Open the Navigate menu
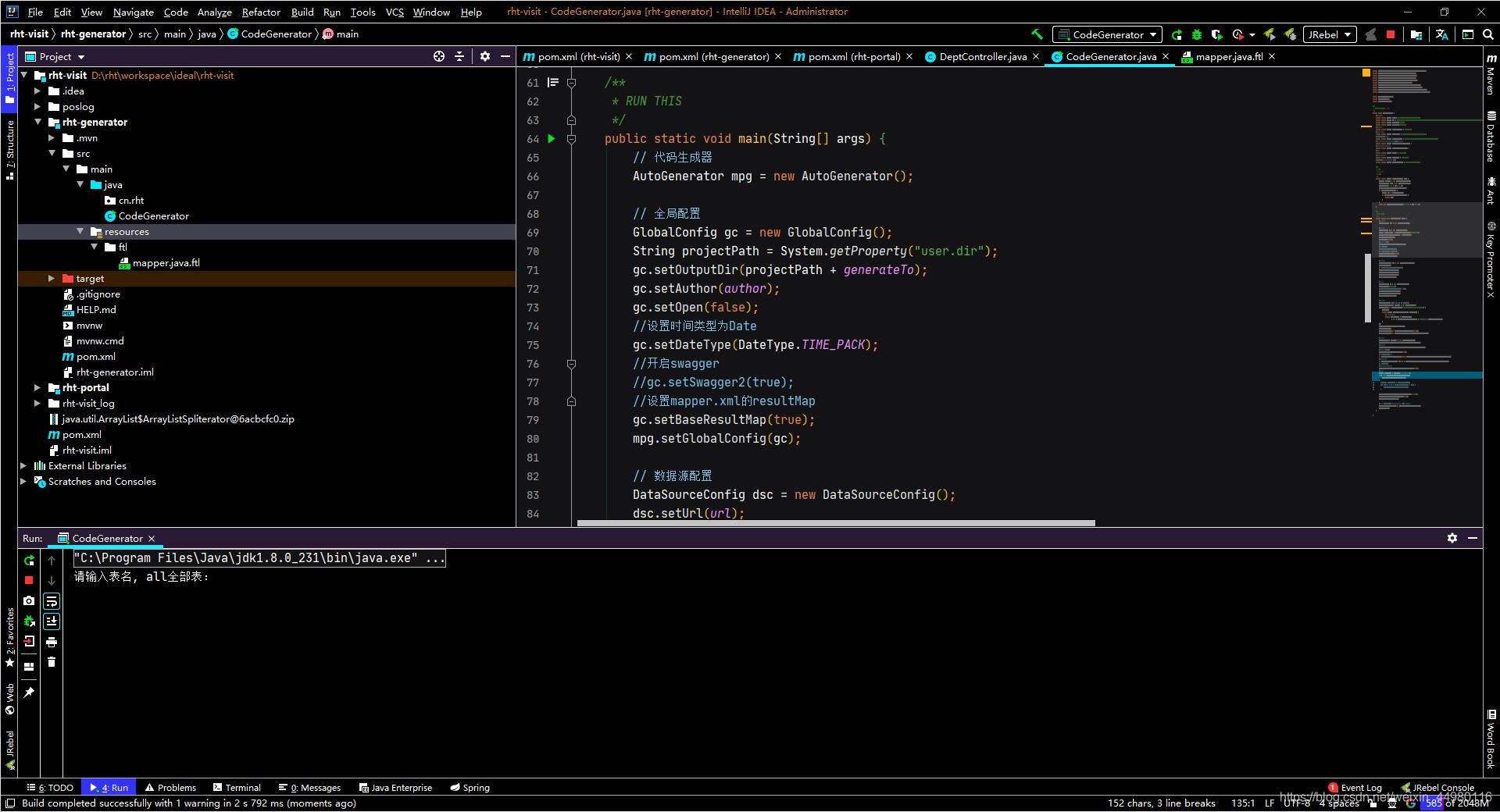The height and width of the screenshot is (812, 1500). 134,12
